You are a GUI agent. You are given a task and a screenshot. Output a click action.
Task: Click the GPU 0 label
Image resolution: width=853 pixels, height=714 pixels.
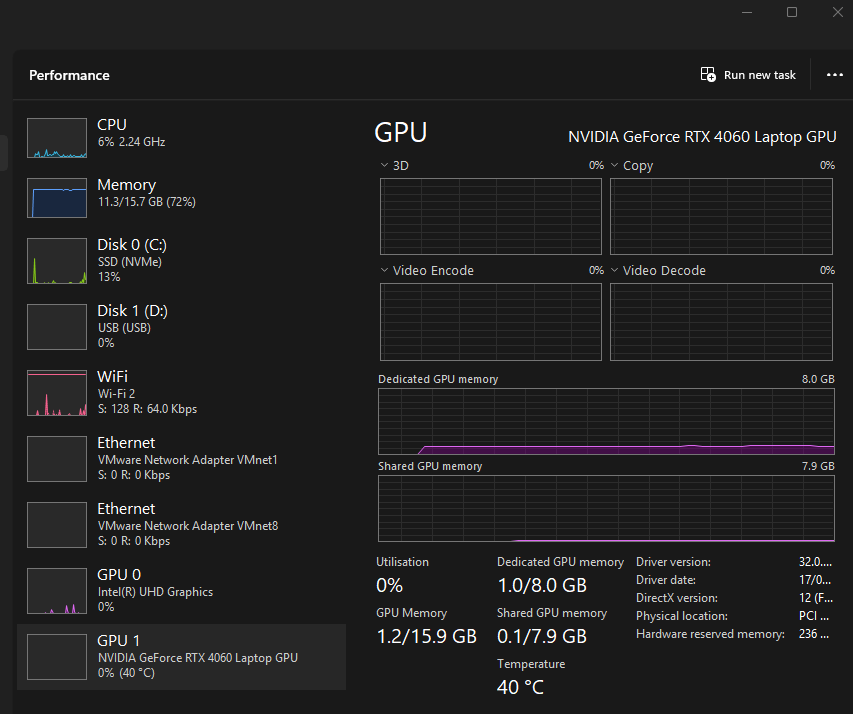pyautogui.click(x=119, y=575)
